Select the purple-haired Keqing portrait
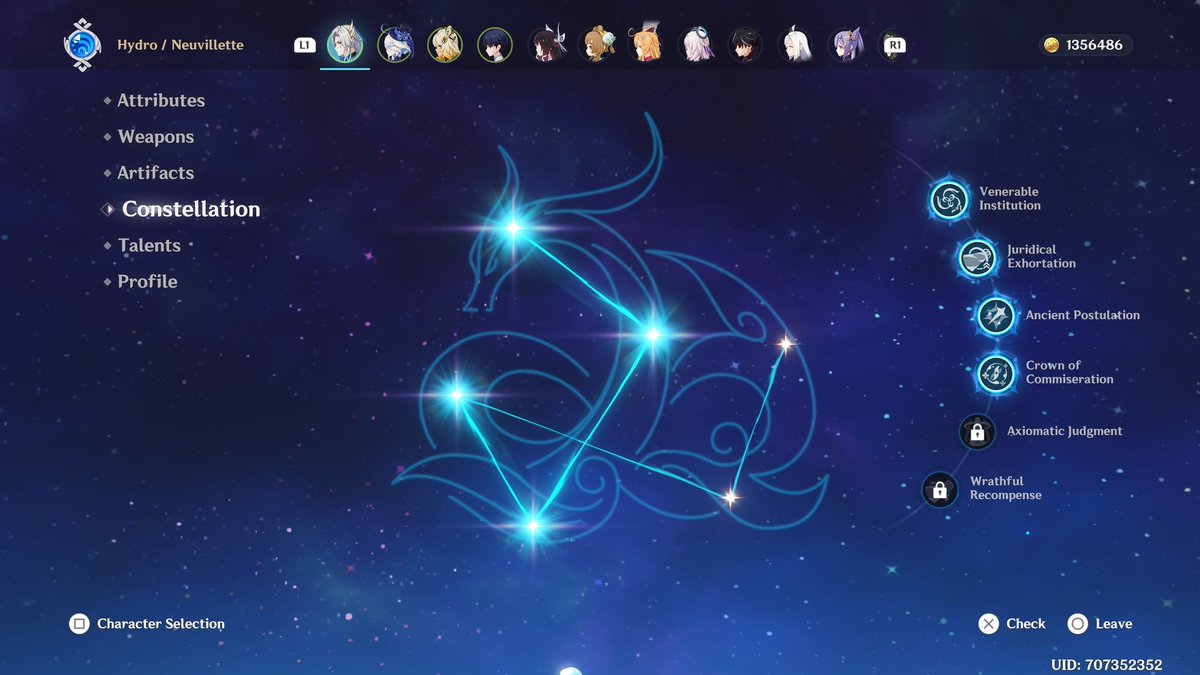This screenshot has height=675, width=1200. (847, 44)
